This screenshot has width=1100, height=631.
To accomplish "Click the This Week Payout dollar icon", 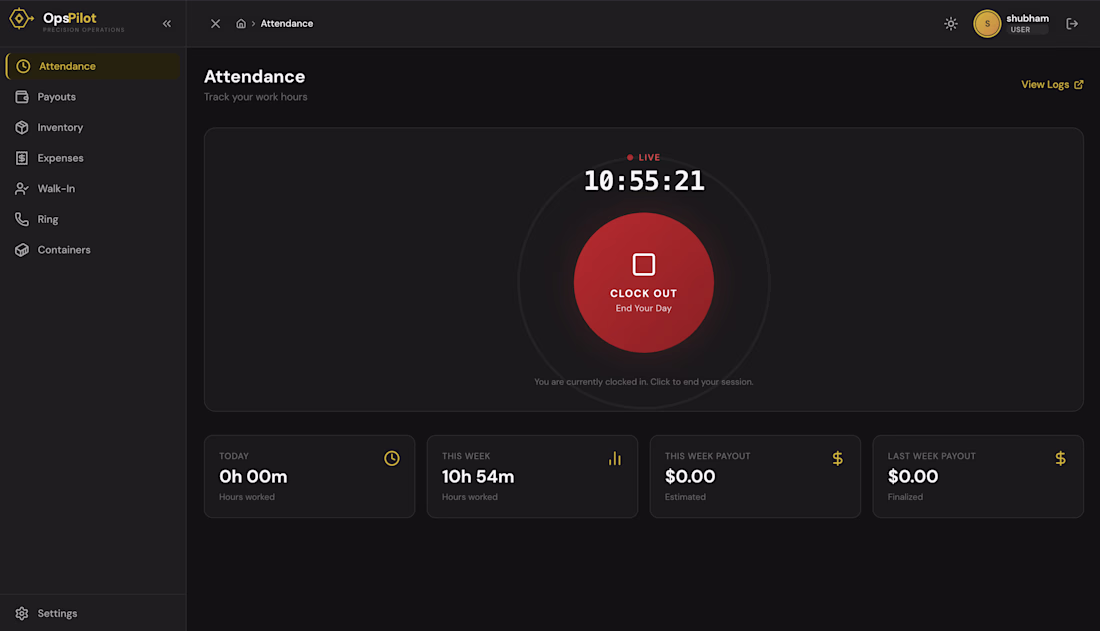I will coord(838,458).
